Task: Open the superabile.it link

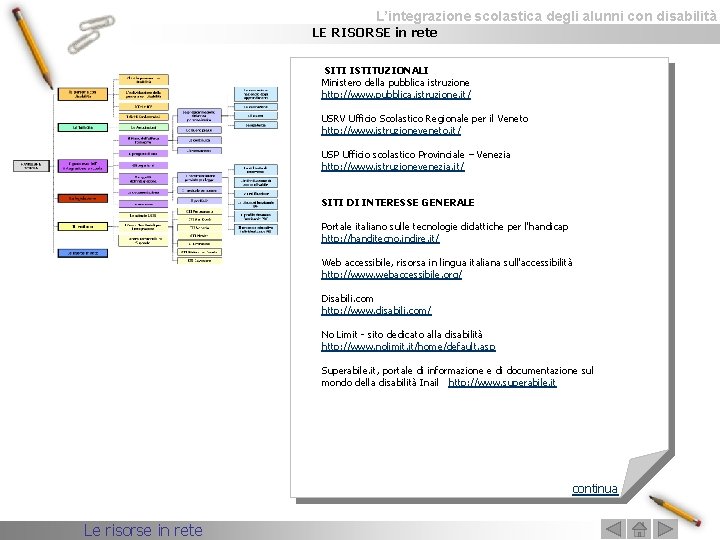Action: (502, 382)
